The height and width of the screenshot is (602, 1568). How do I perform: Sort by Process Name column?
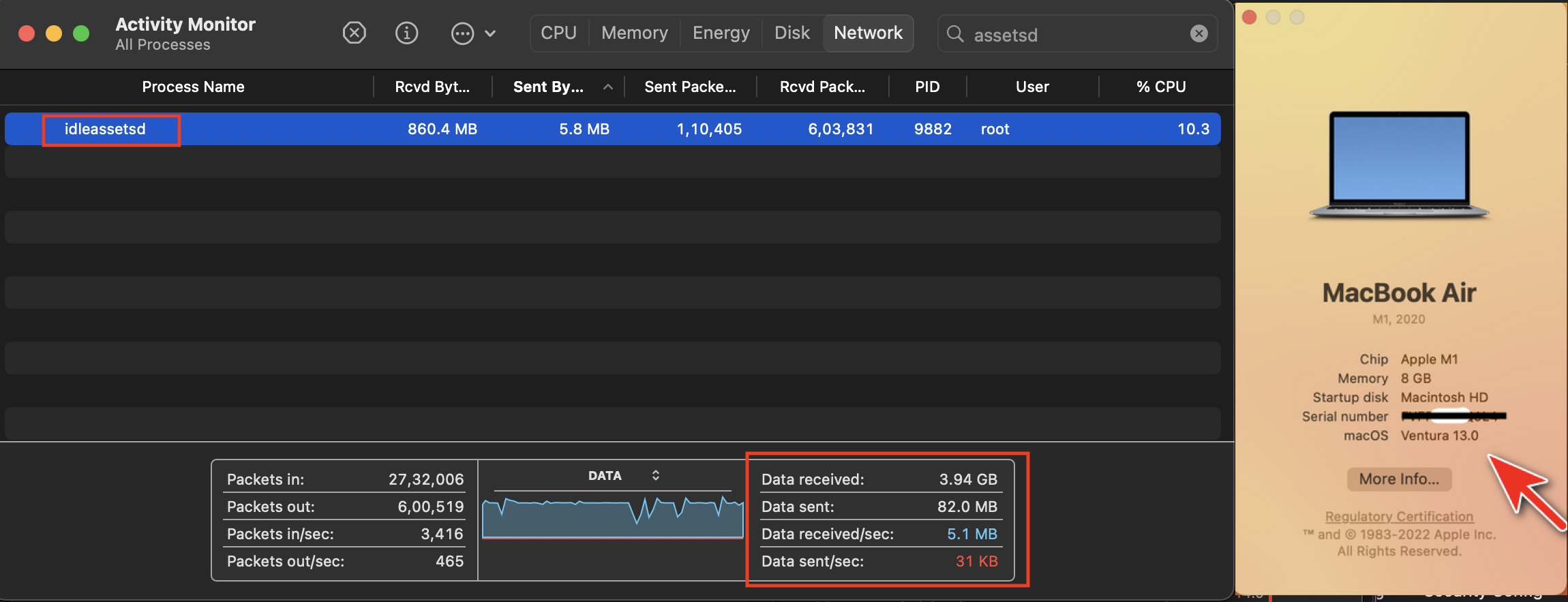pos(193,87)
